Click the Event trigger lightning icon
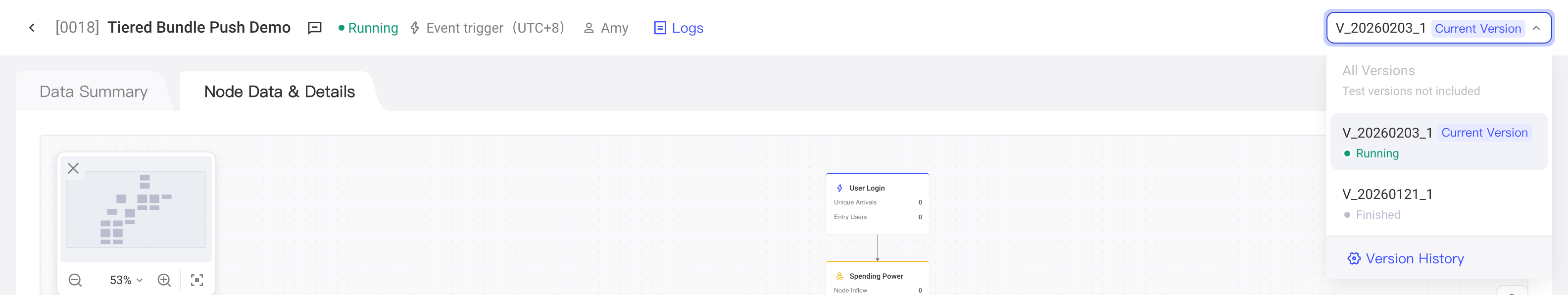The image size is (1568, 295). click(415, 28)
